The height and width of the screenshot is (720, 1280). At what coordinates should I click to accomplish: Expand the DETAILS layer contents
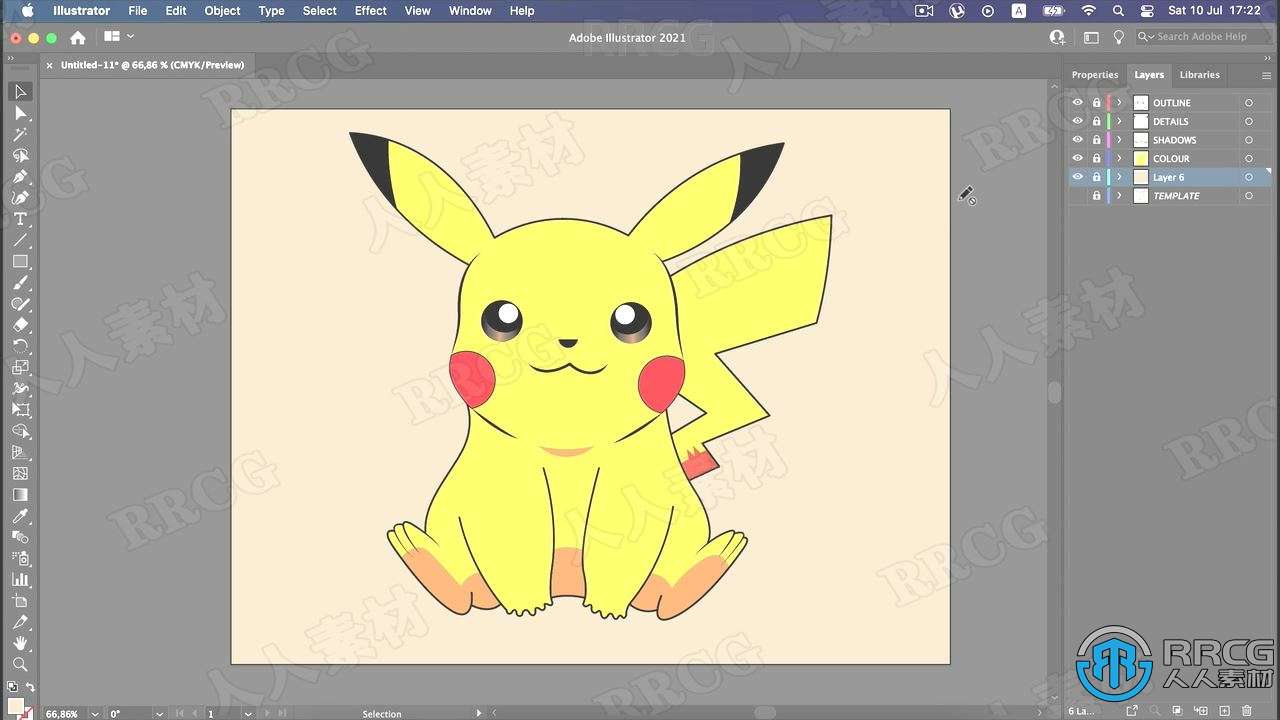(1119, 121)
